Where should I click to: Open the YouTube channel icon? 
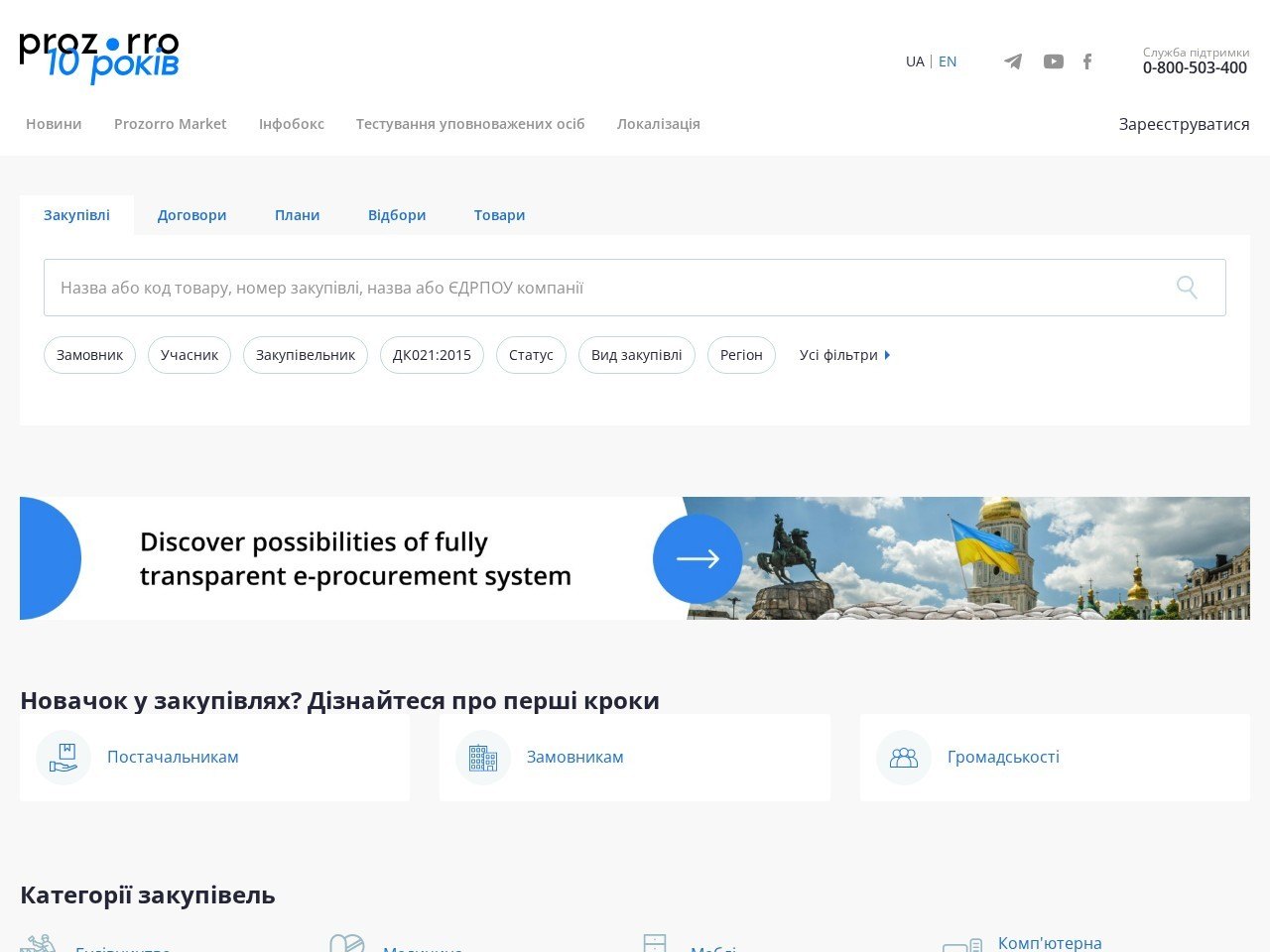click(x=1054, y=61)
